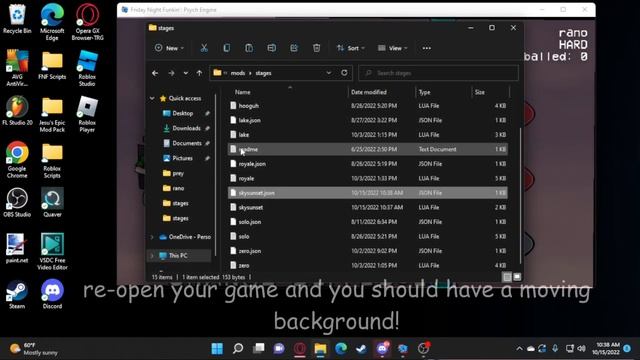Open OBS Studio desktop shortcut
This screenshot has width=640, height=360.
click(17, 203)
